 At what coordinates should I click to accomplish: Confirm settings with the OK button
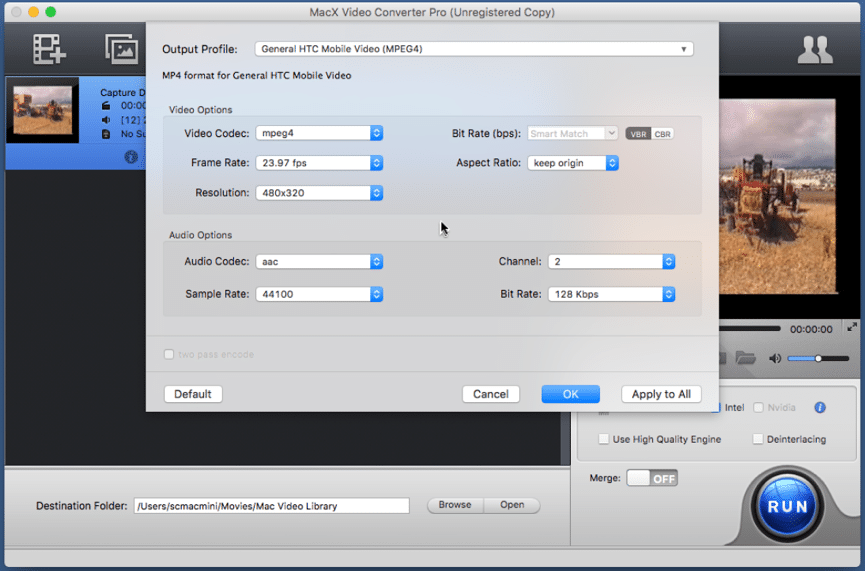(570, 394)
